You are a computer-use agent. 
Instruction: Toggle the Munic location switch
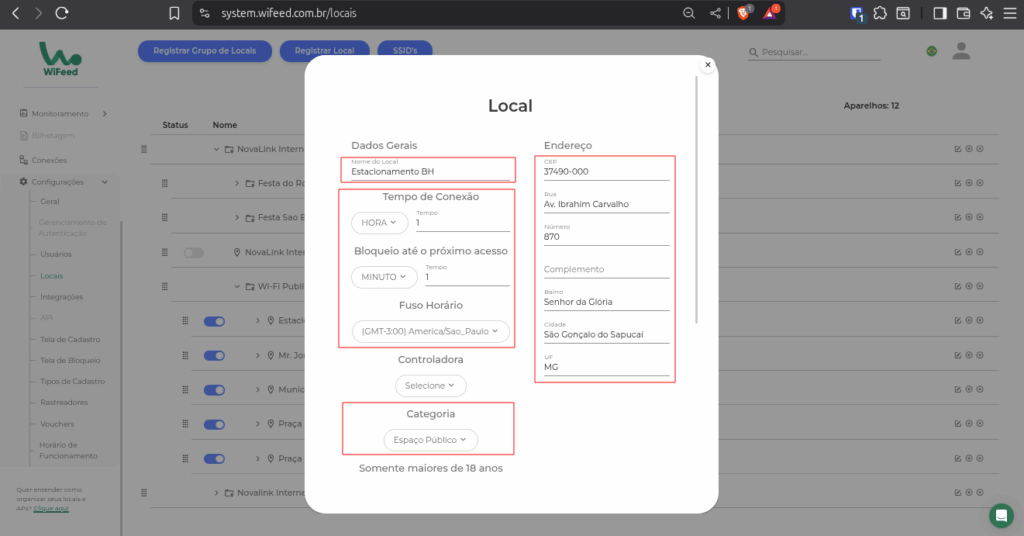coord(215,389)
